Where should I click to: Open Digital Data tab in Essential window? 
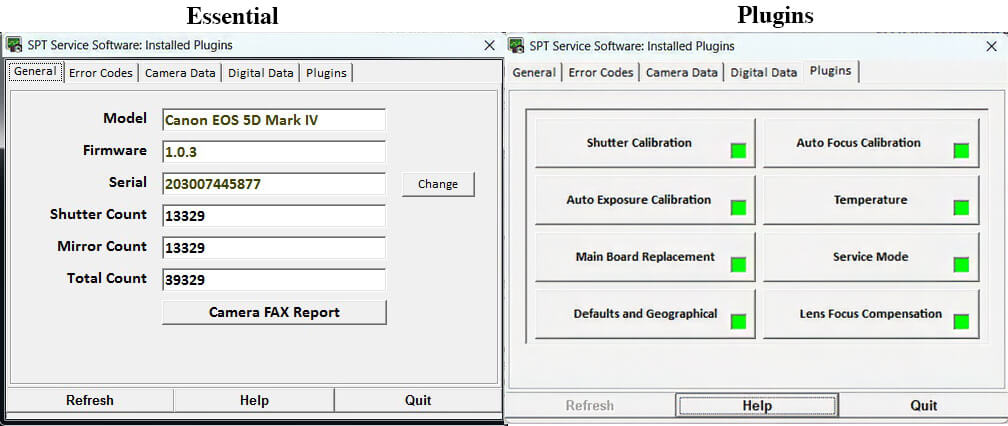[260, 73]
